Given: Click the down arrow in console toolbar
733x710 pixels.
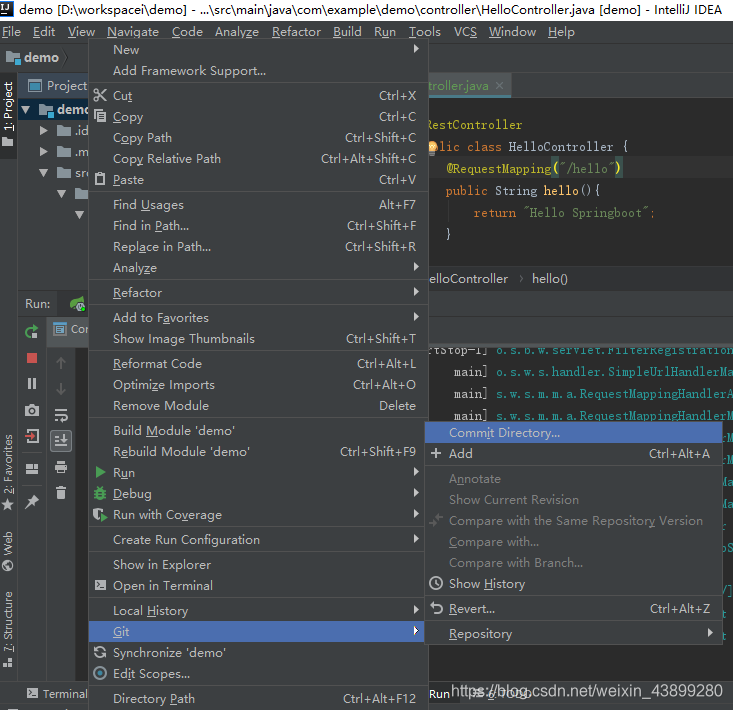Looking at the screenshot, I should 61,389.
